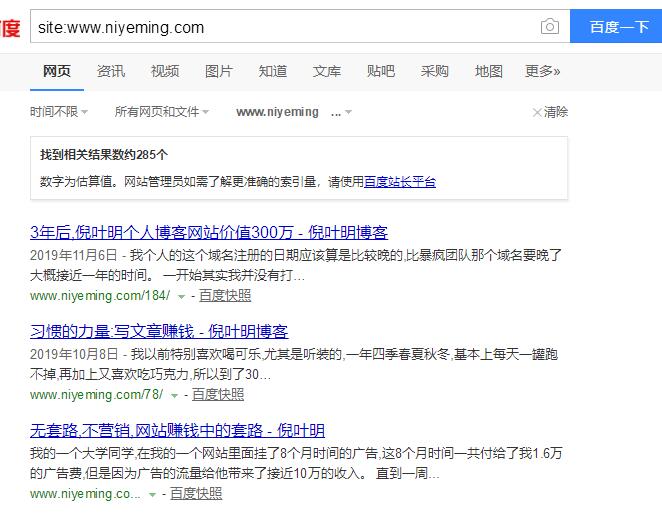Switch to the 资讯 tab

click(111, 71)
